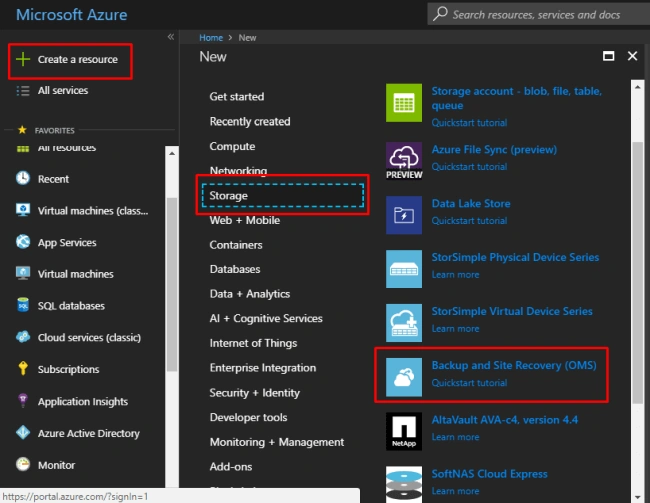Click the Home breadcrumb link
The image size is (650, 503).
coord(211,38)
